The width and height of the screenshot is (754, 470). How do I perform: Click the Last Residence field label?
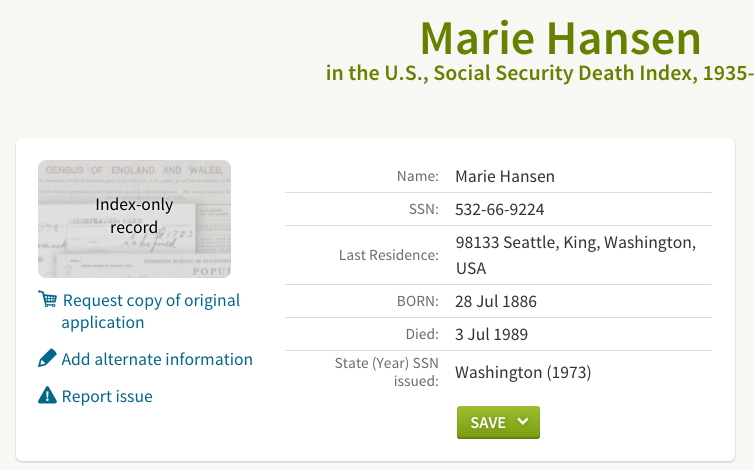coord(389,255)
